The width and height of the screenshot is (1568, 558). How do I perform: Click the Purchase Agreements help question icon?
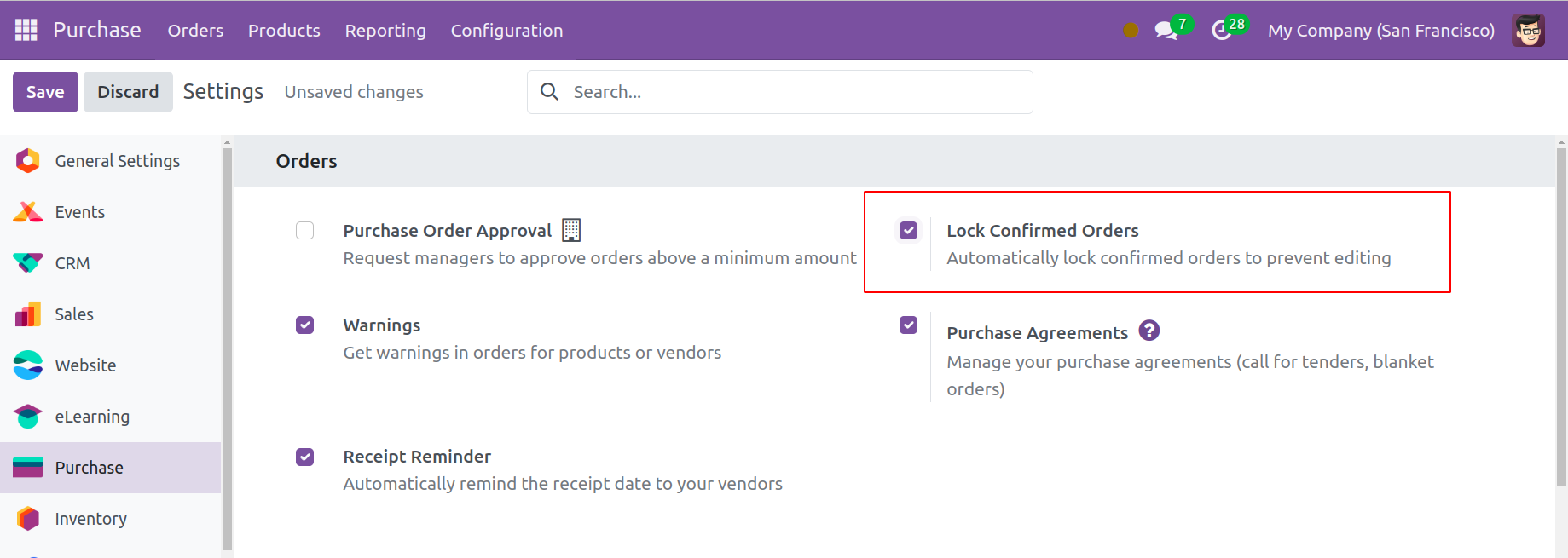[1149, 331]
